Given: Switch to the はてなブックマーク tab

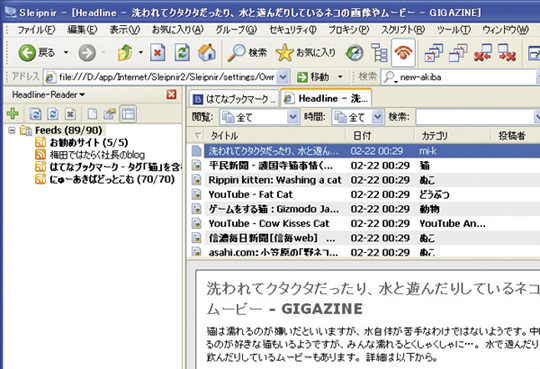Looking at the screenshot, I should tap(234, 99).
